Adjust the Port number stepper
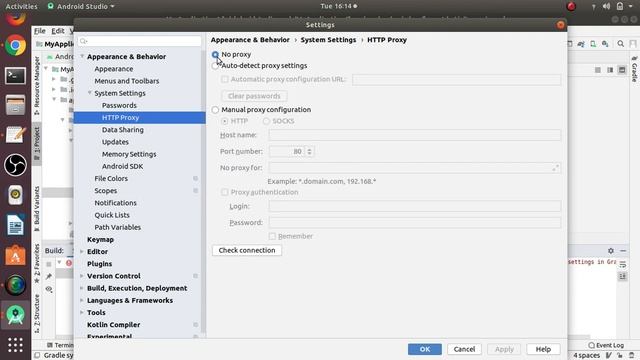This screenshot has height=360, width=640. click(309, 151)
